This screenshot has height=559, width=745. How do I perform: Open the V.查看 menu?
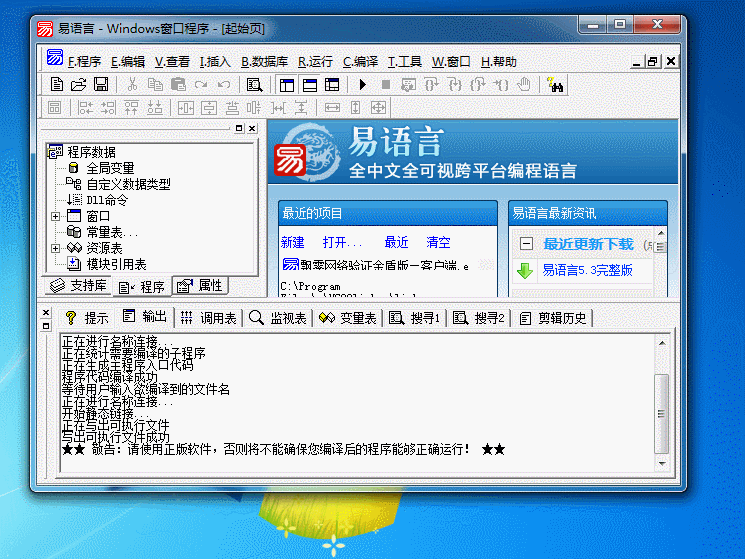tap(172, 62)
